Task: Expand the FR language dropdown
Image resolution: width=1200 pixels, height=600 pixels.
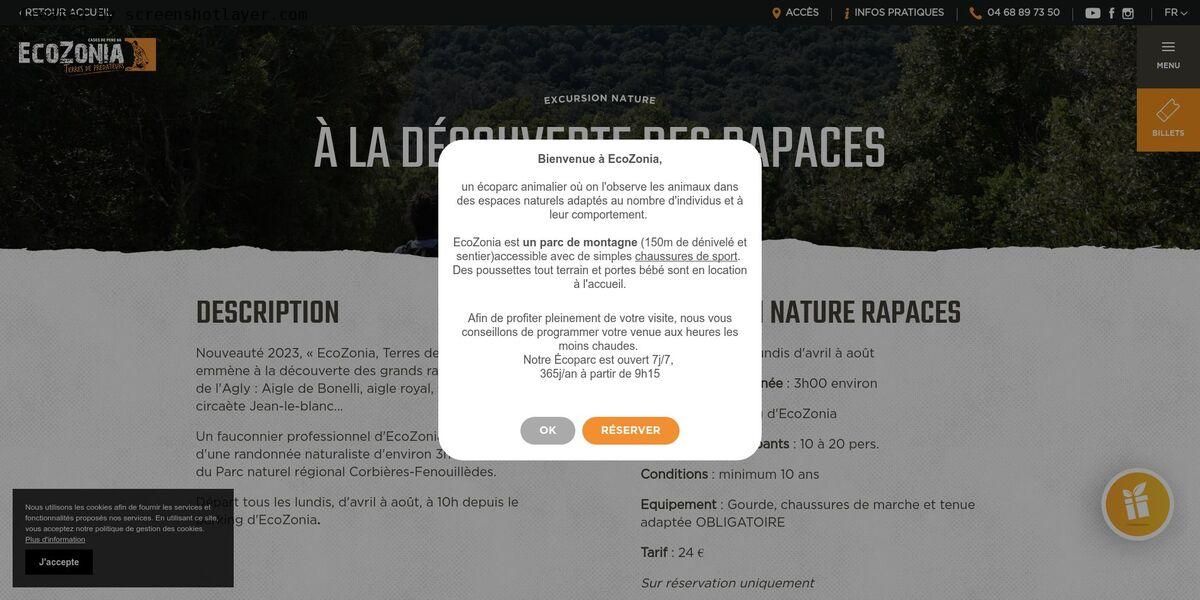Action: point(1176,13)
